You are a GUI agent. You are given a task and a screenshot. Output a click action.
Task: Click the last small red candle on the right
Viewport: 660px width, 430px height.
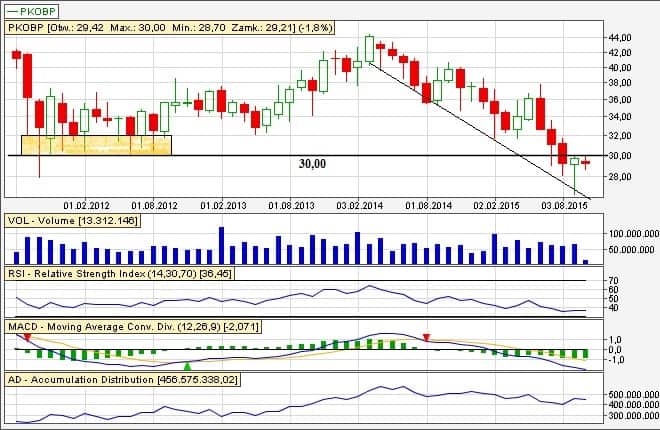pyautogui.click(x=586, y=162)
